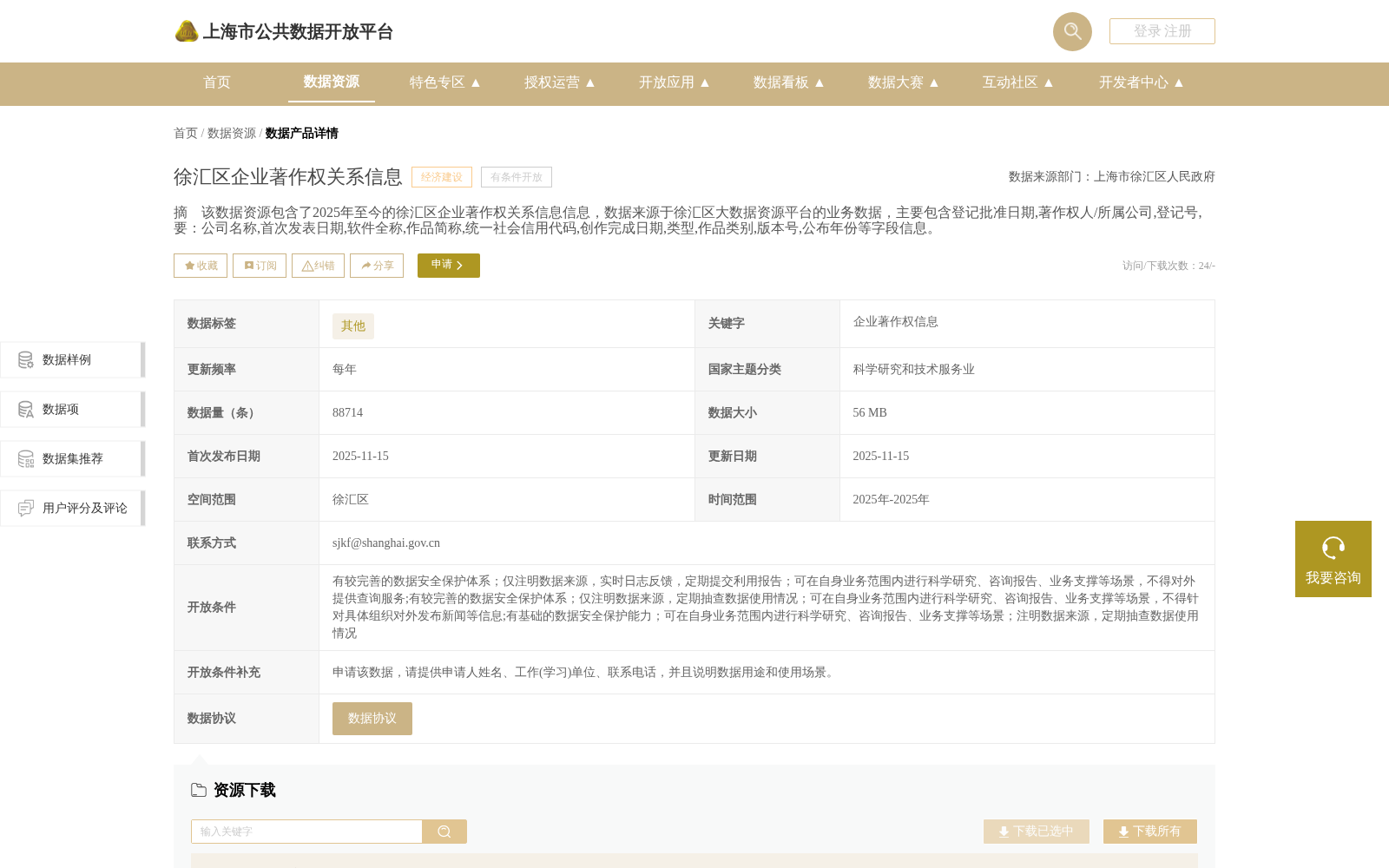This screenshot has width=1389, height=868.
Task: Click 下载已选中 button
Action: pyautogui.click(x=1037, y=832)
